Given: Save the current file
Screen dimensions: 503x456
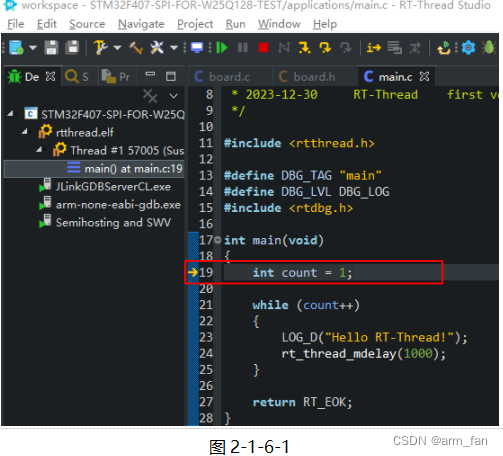Looking at the screenshot, I should point(51,48).
